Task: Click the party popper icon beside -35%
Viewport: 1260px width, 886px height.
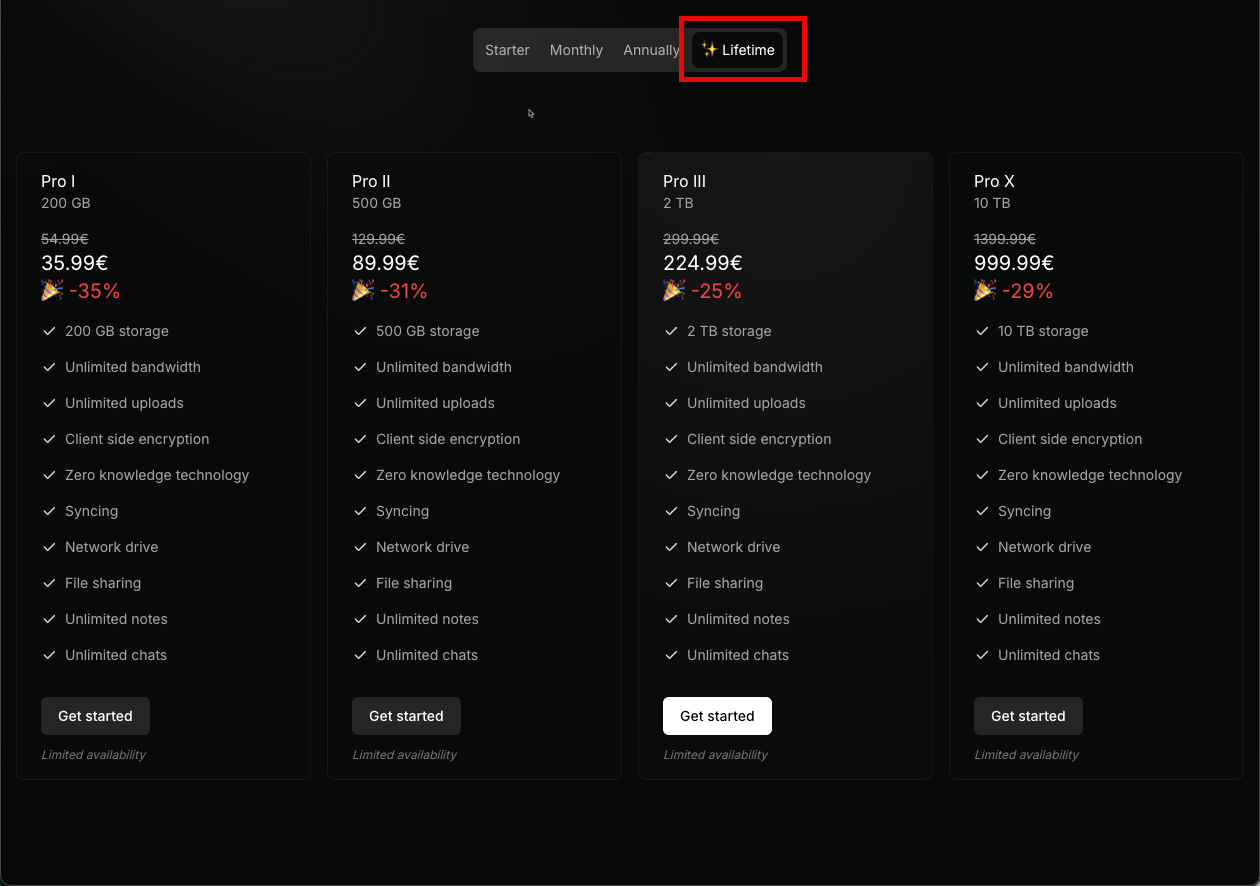Action: tap(52, 291)
